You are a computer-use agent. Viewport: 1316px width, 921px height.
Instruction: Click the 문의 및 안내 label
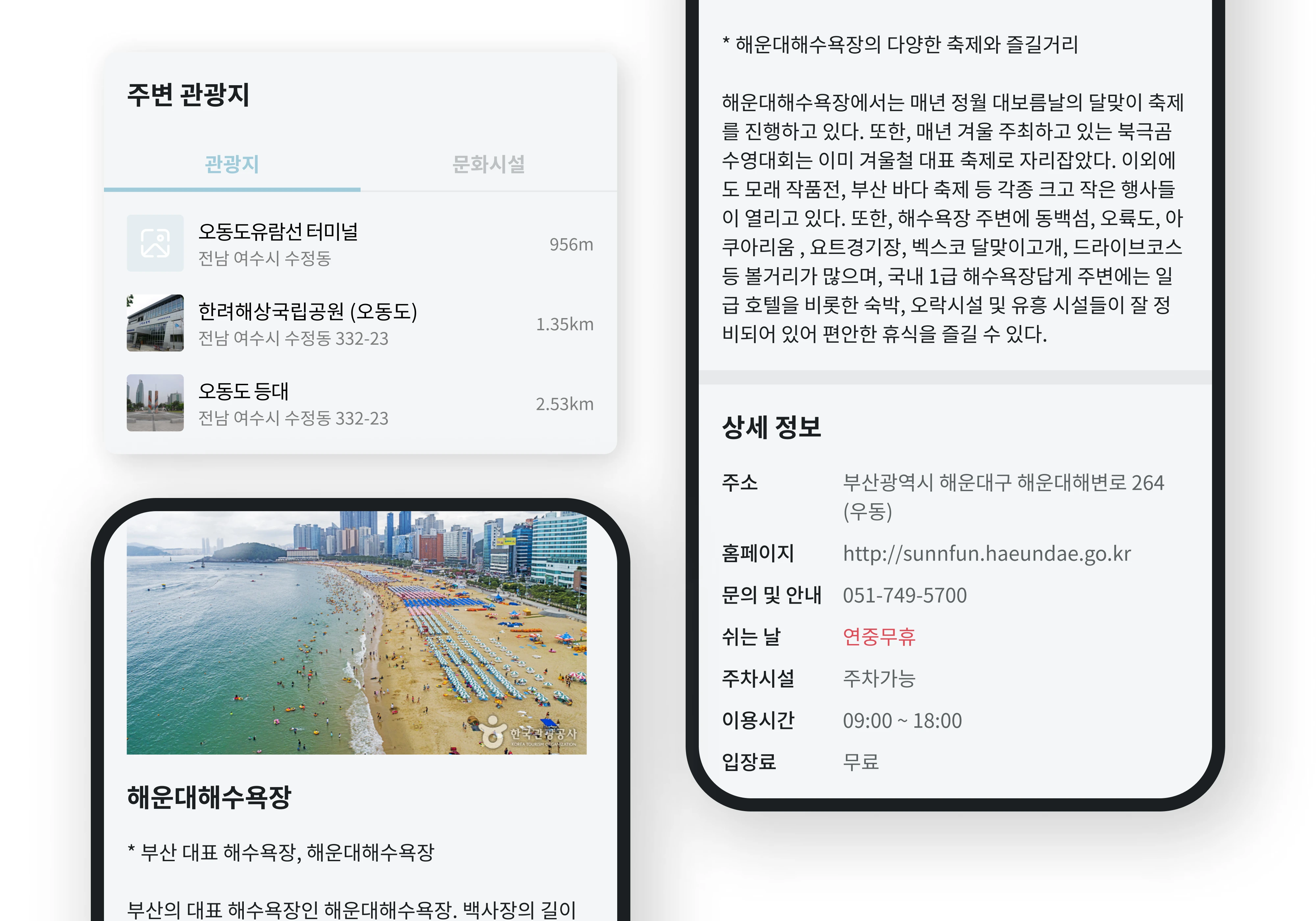click(772, 595)
